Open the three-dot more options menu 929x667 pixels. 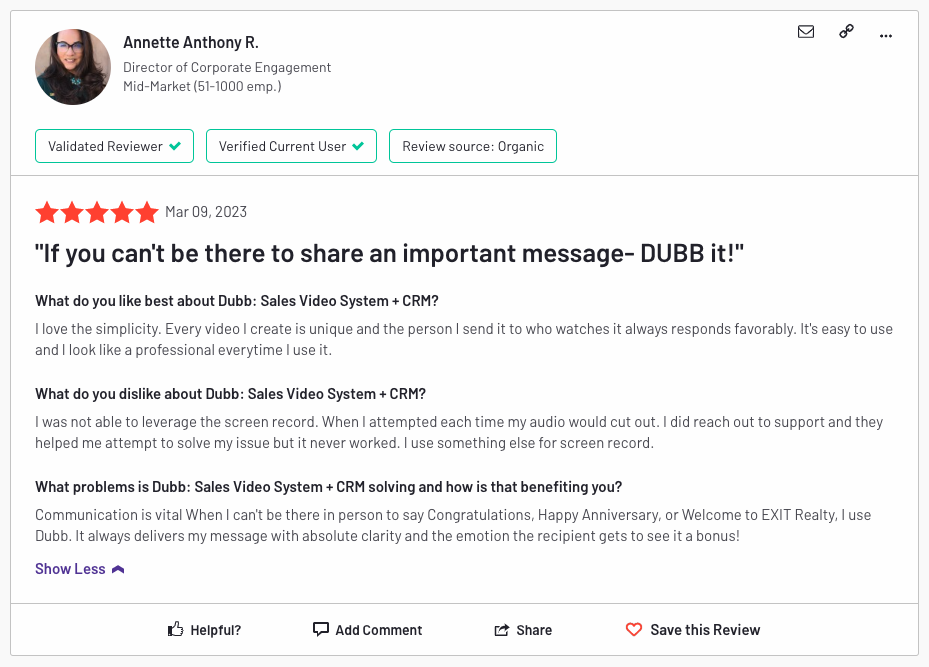pyautogui.click(x=886, y=36)
